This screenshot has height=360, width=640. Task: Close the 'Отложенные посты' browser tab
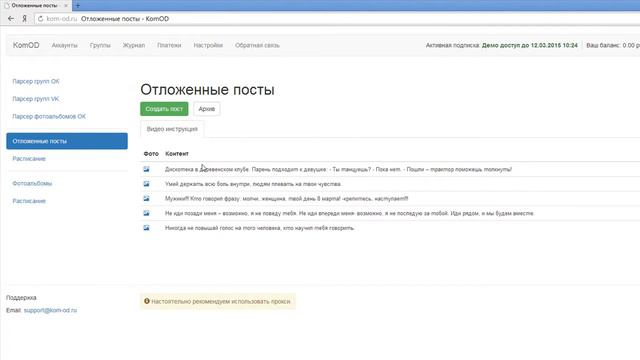pyautogui.click(x=66, y=6)
